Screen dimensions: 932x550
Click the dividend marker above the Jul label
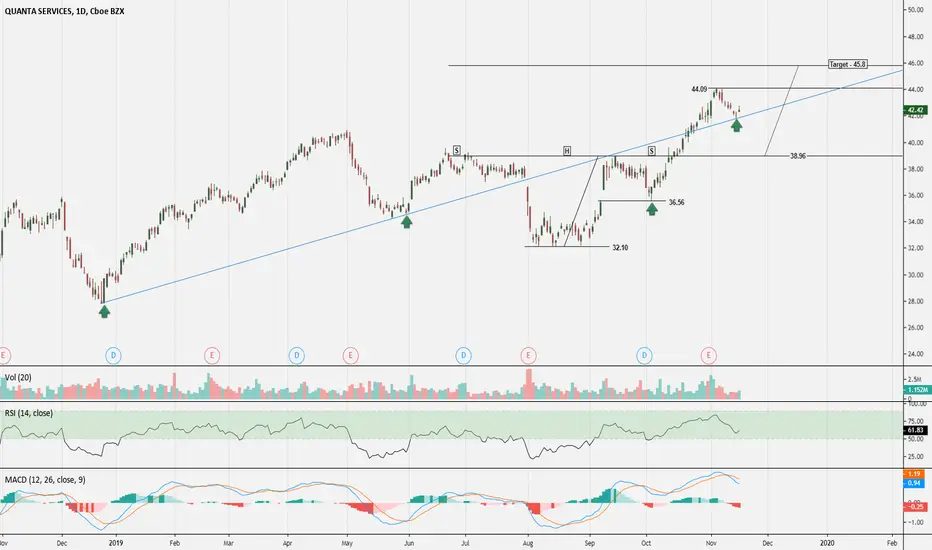[x=464, y=356]
